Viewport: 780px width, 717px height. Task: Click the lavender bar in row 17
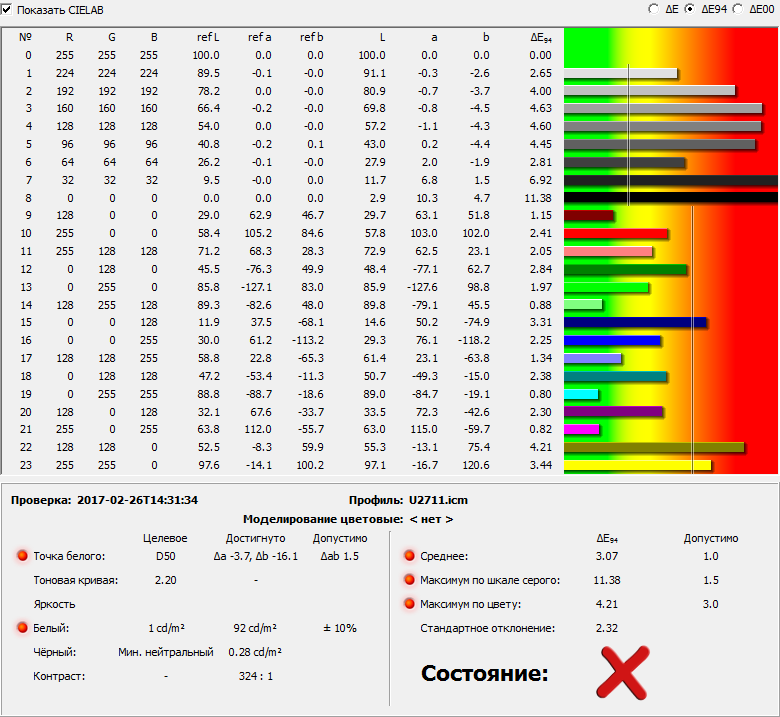point(592,358)
